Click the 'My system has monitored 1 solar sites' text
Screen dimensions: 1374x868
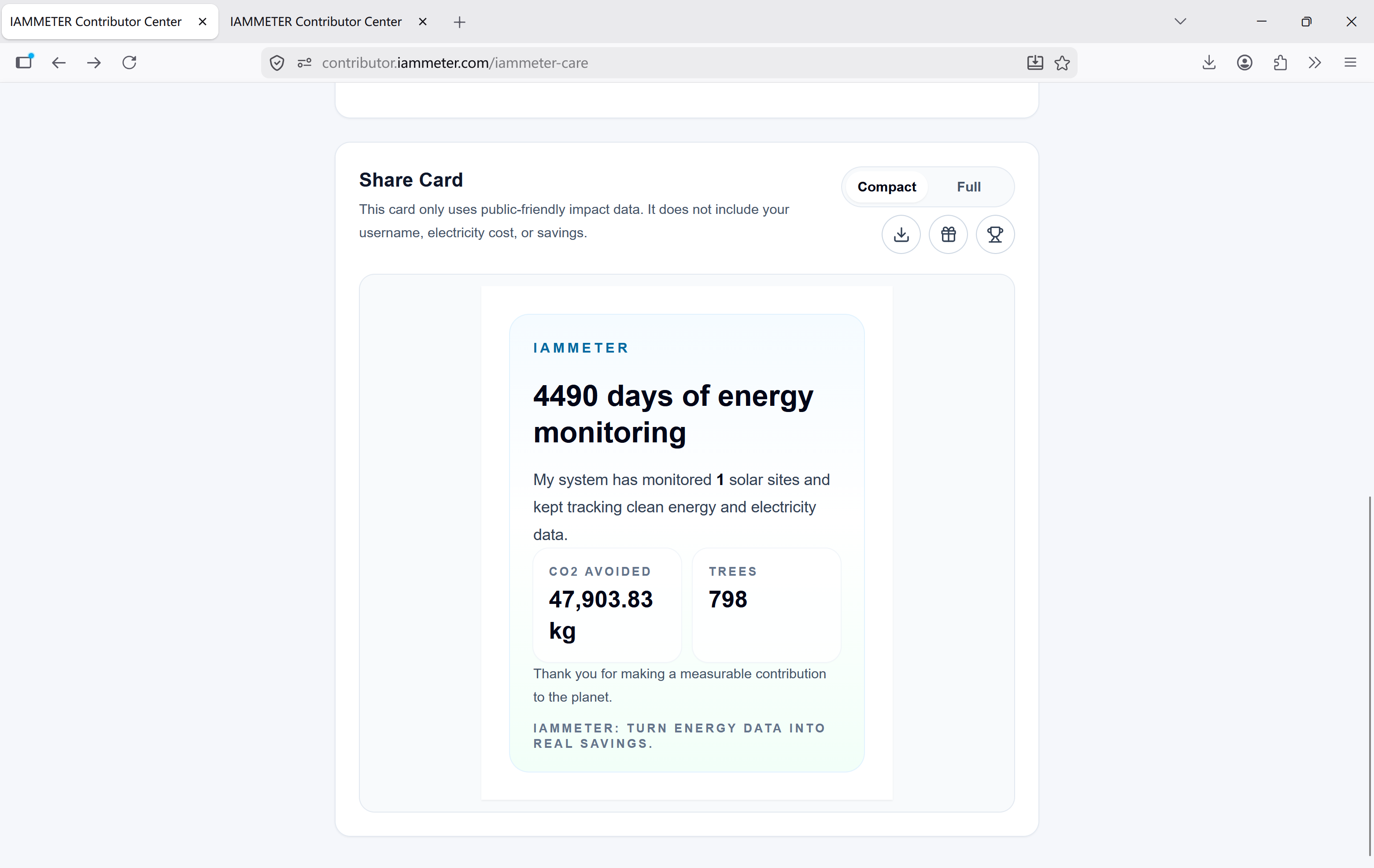681,507
